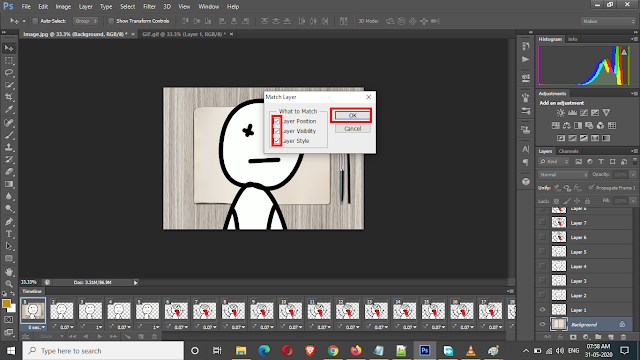Hide the Background layer visibility eye

point(542,324)
